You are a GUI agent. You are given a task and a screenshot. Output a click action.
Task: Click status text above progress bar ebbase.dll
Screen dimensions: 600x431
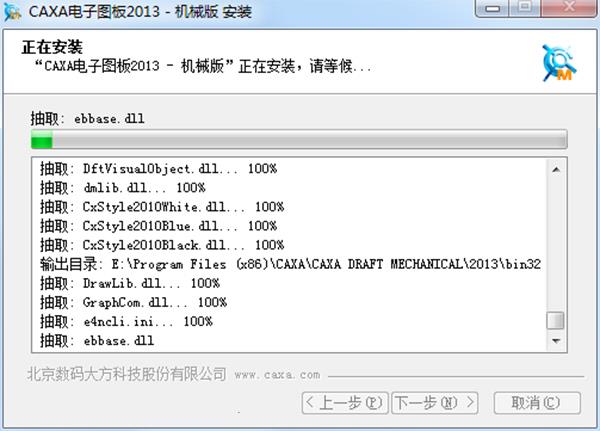88,119
